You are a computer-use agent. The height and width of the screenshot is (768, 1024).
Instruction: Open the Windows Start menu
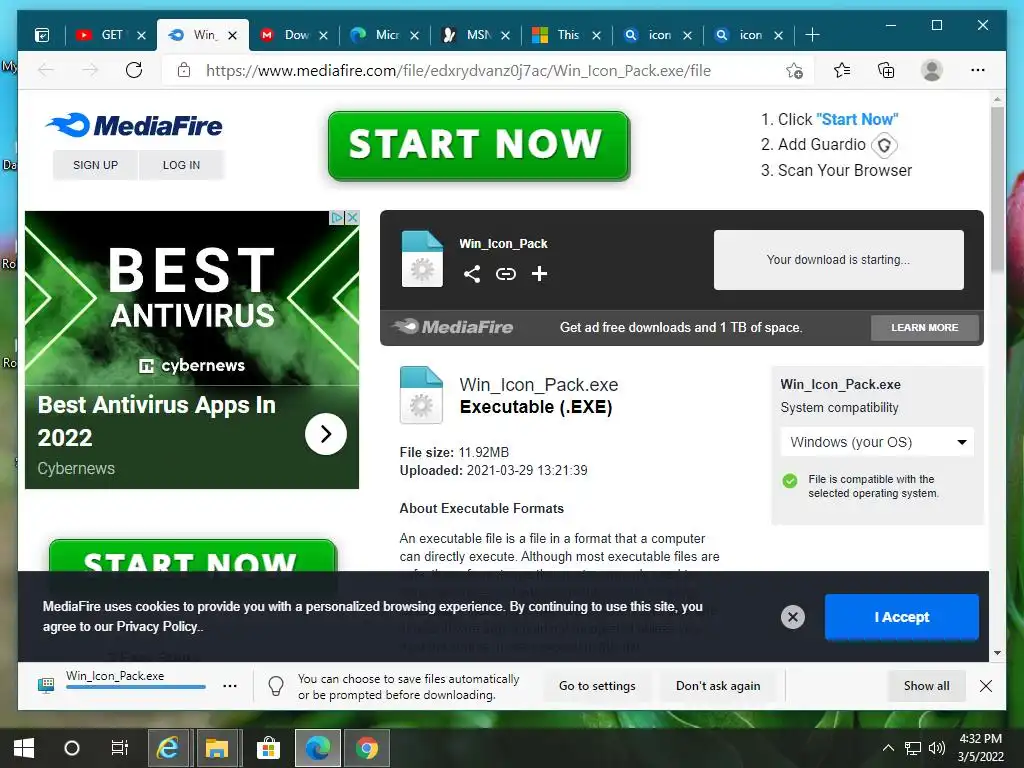tap(24, 748)
